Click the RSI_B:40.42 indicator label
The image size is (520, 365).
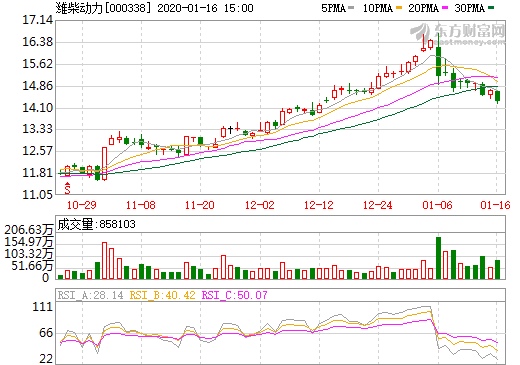click(x=162, y=295)
